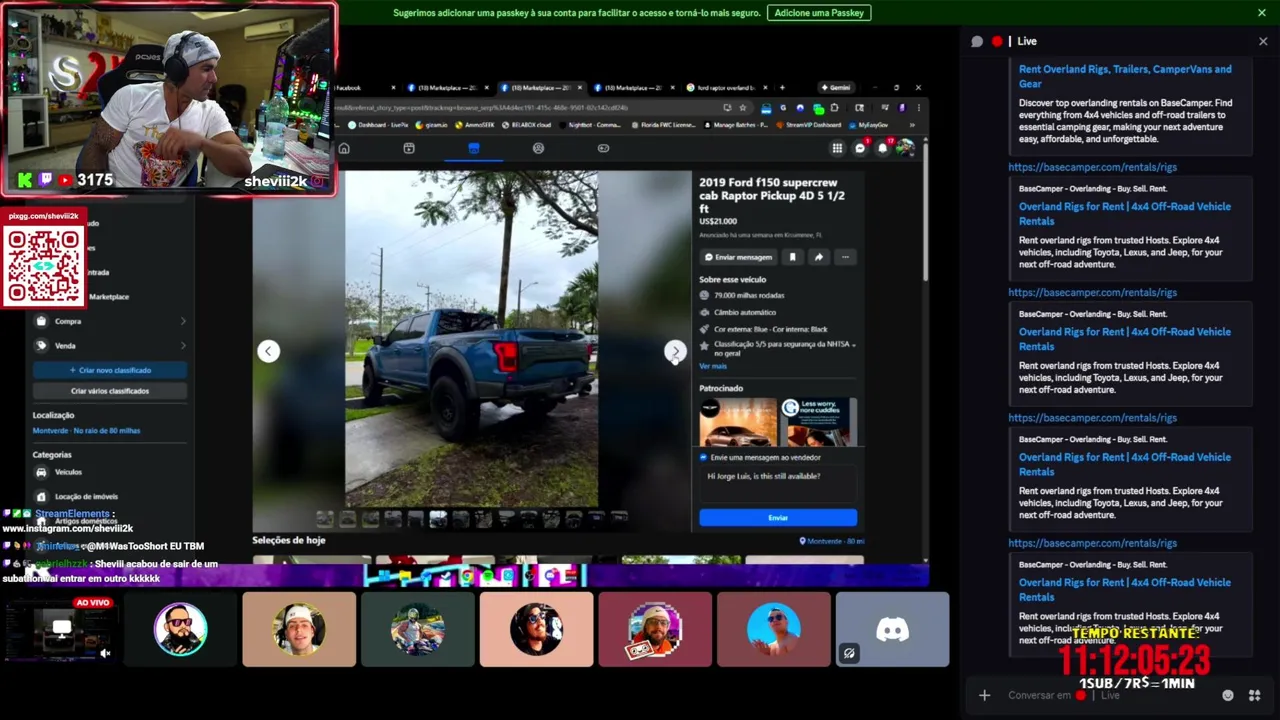Share the Raptor listing via arrow icon
This screenshot has width=1280, height=720.
pyautogui.click(x=818, y=257)
